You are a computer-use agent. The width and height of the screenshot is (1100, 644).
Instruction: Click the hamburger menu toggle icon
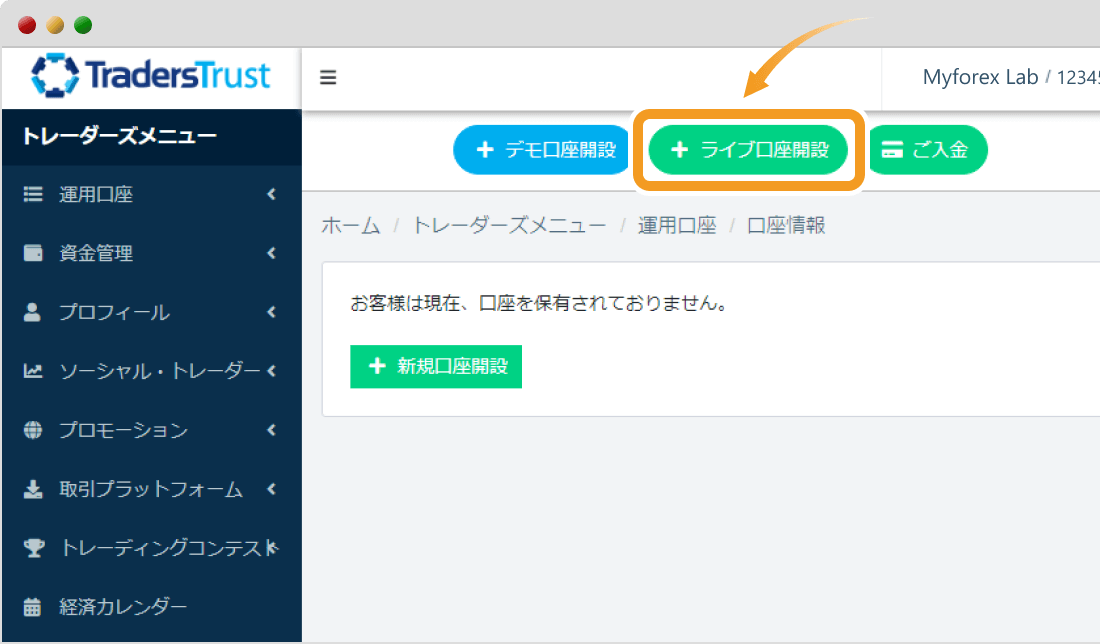328,78
